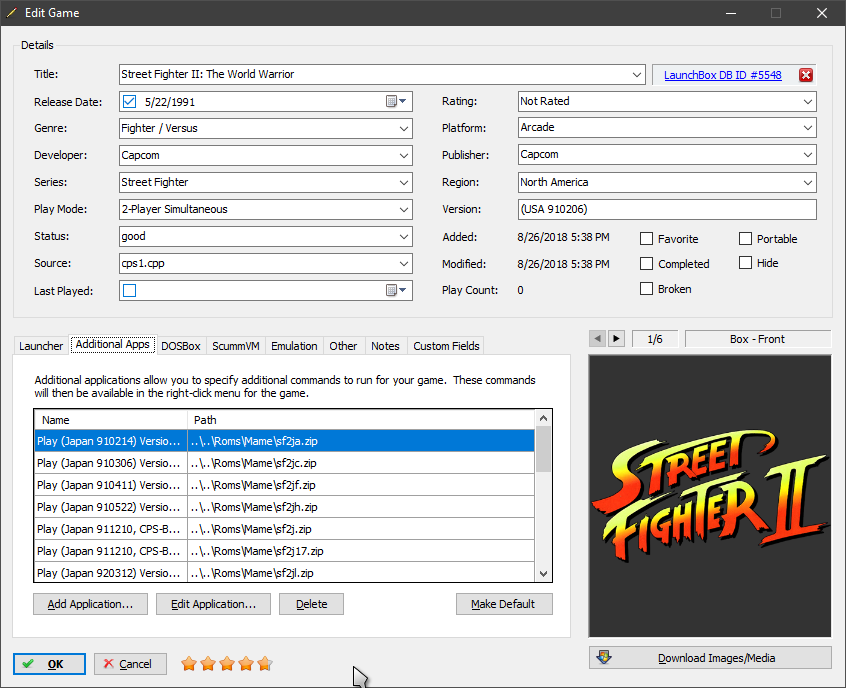Select the sf2j17.zip application row
The height and width of the screenshot is (688, 846).
coord(284,551)
